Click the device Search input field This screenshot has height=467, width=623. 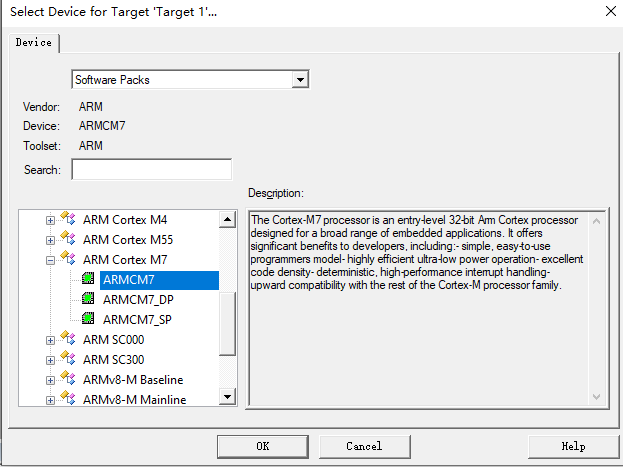[152, 169]
